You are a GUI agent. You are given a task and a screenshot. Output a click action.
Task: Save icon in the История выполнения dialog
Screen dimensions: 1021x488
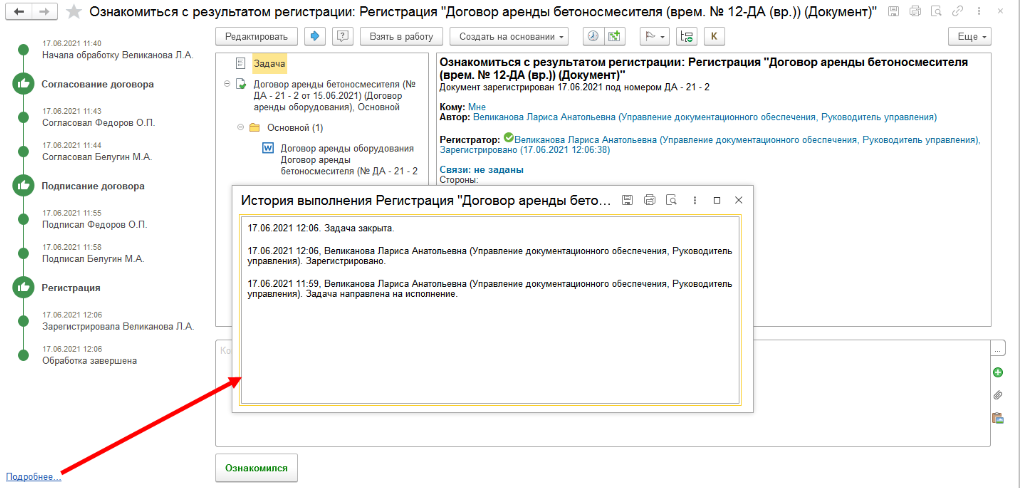pyautogui.click(x=627, y=200)
